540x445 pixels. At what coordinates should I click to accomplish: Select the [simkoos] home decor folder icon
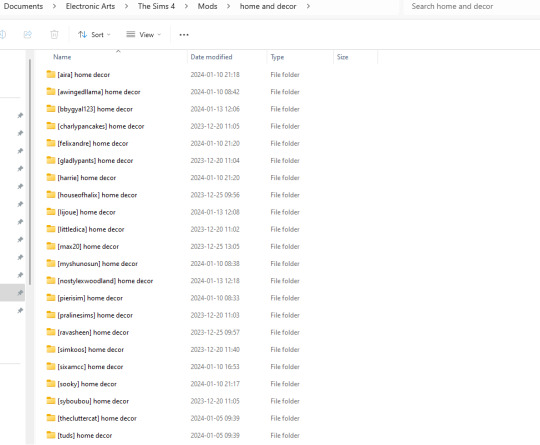pyautogui.click(x=51, y=349)
